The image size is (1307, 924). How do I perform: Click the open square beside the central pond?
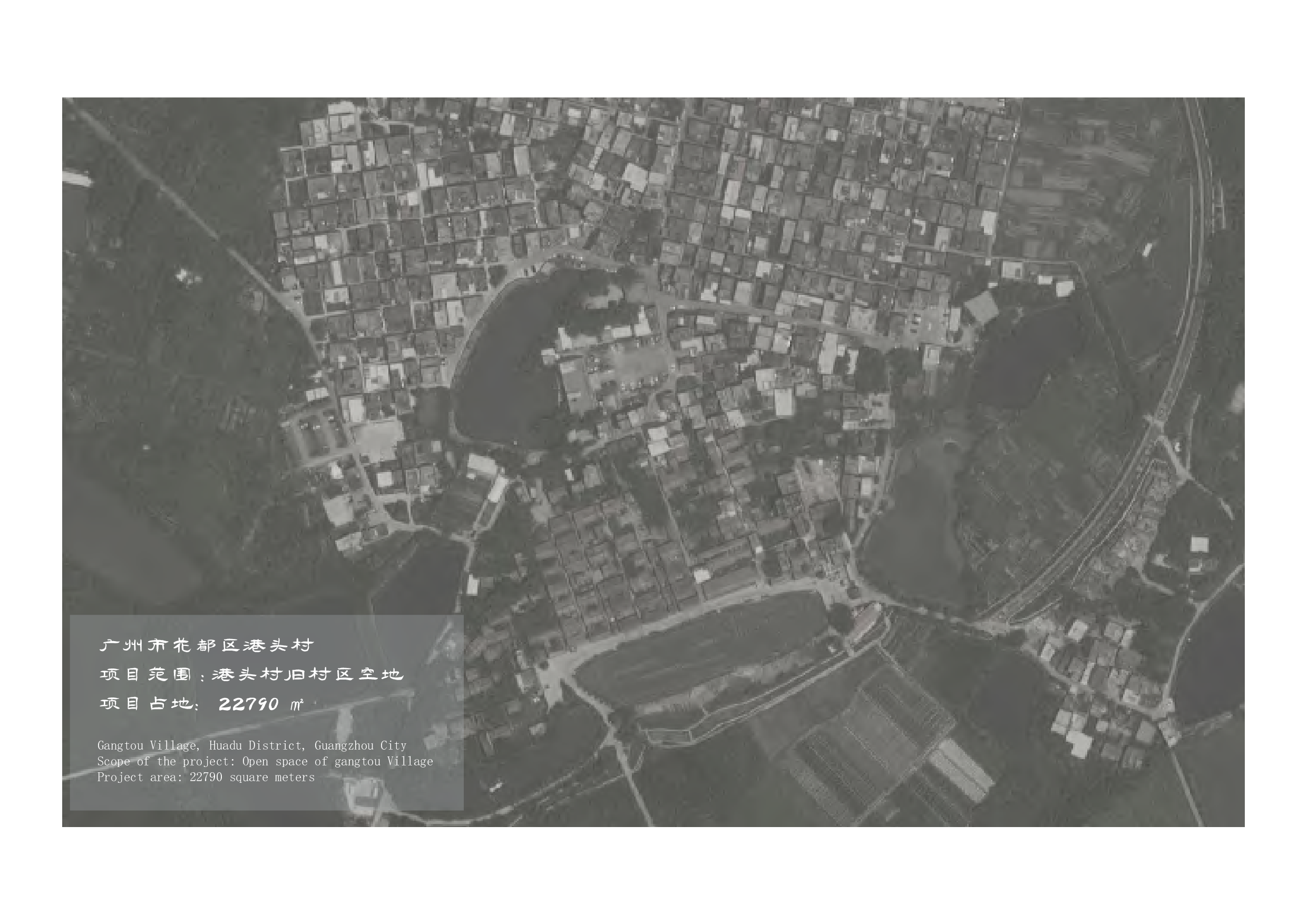[640, 363]
